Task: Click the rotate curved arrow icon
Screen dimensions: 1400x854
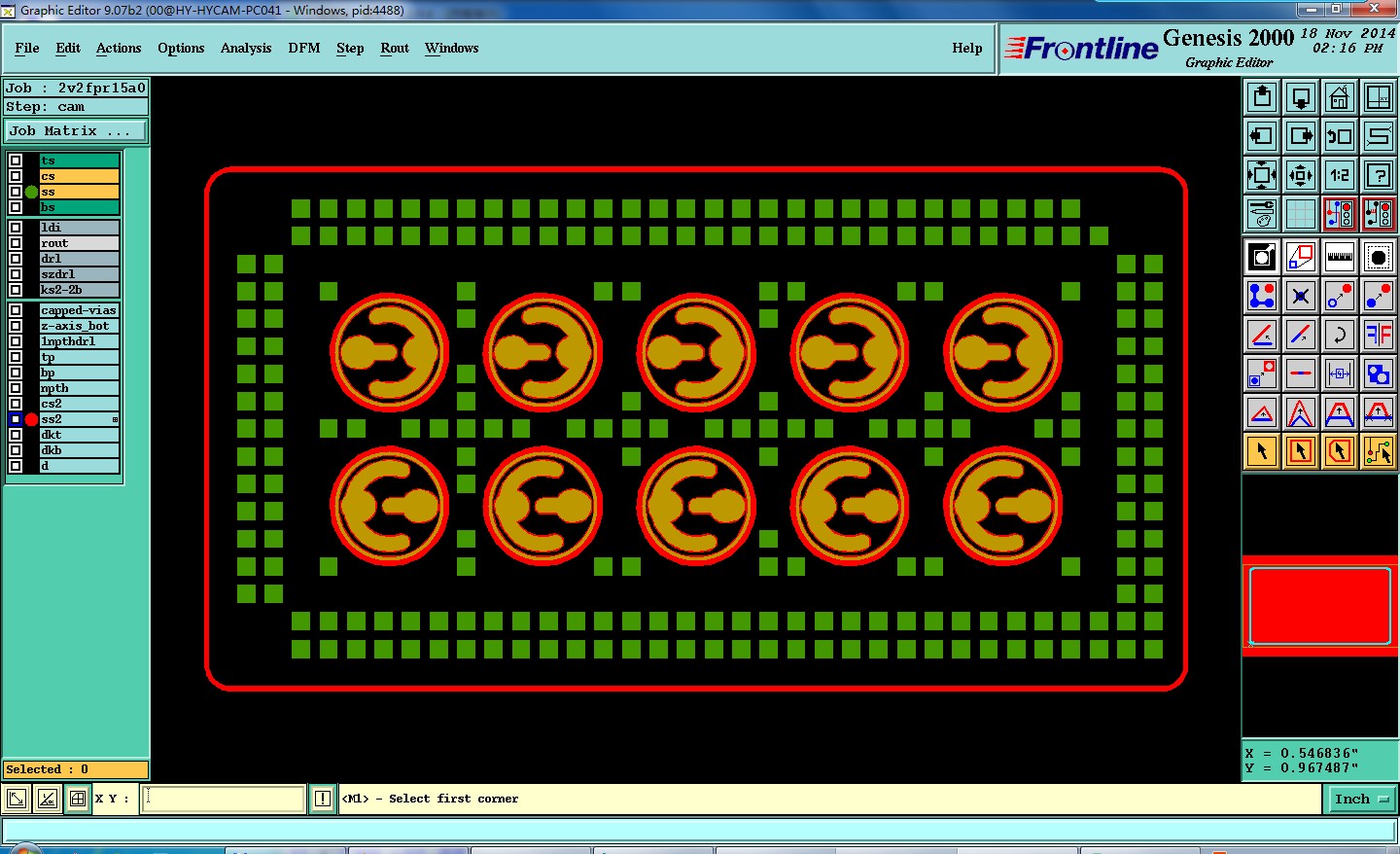Action: (1340, 335)
